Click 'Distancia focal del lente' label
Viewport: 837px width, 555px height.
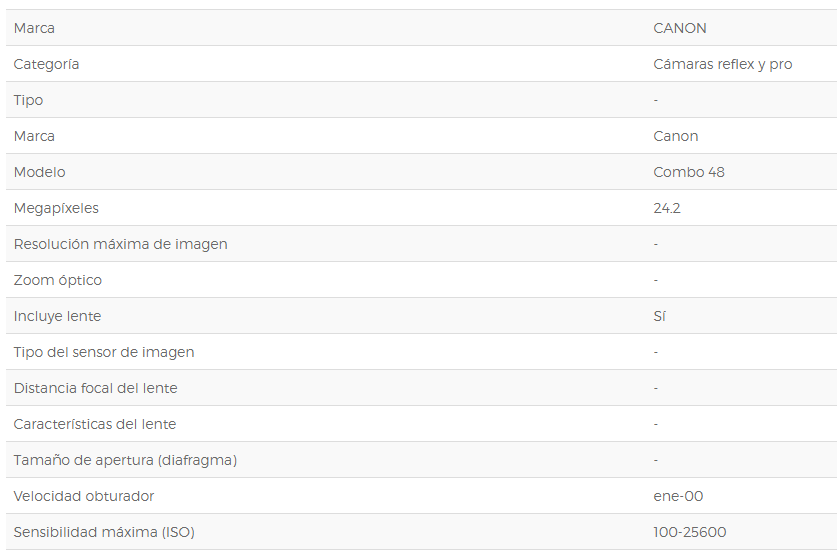(x=96, y=388)
